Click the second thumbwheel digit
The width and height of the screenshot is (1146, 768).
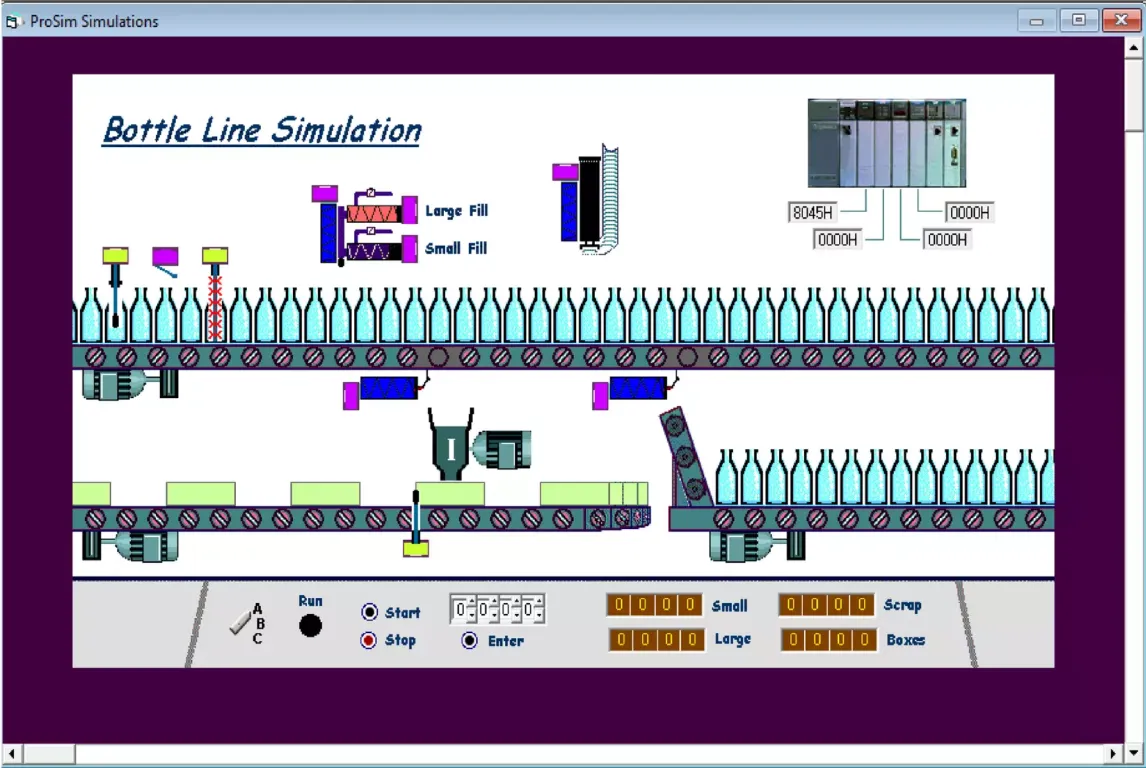pos(486,609)
